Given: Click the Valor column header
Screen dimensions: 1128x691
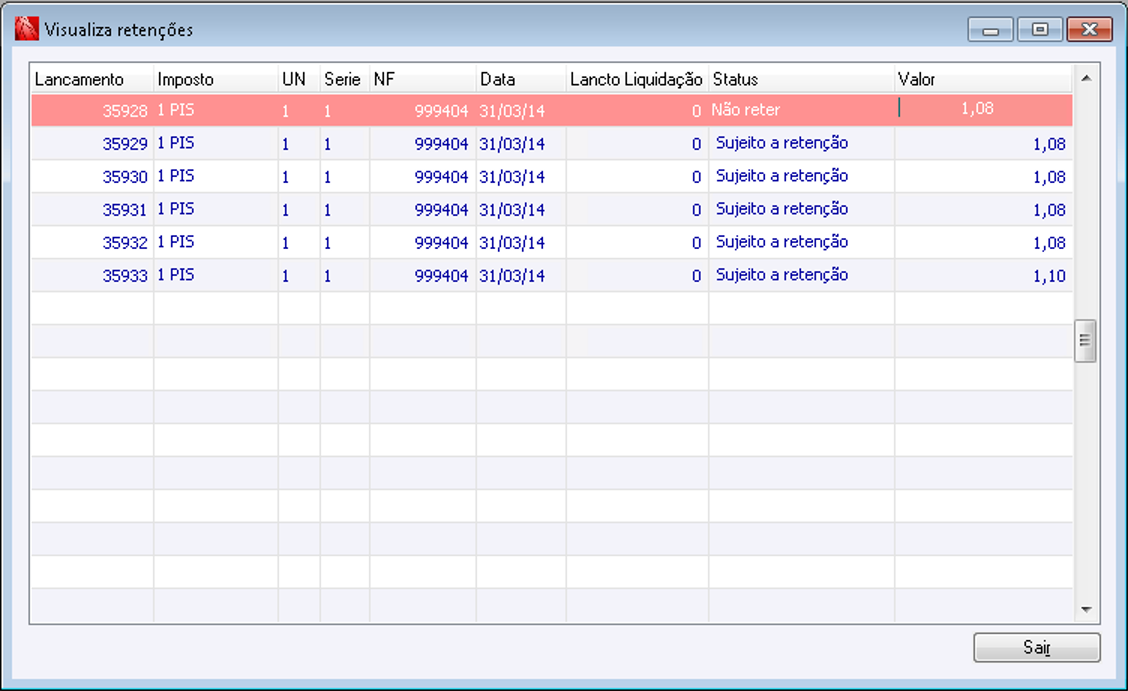Looking at the screenshot, I should [983, 79].
